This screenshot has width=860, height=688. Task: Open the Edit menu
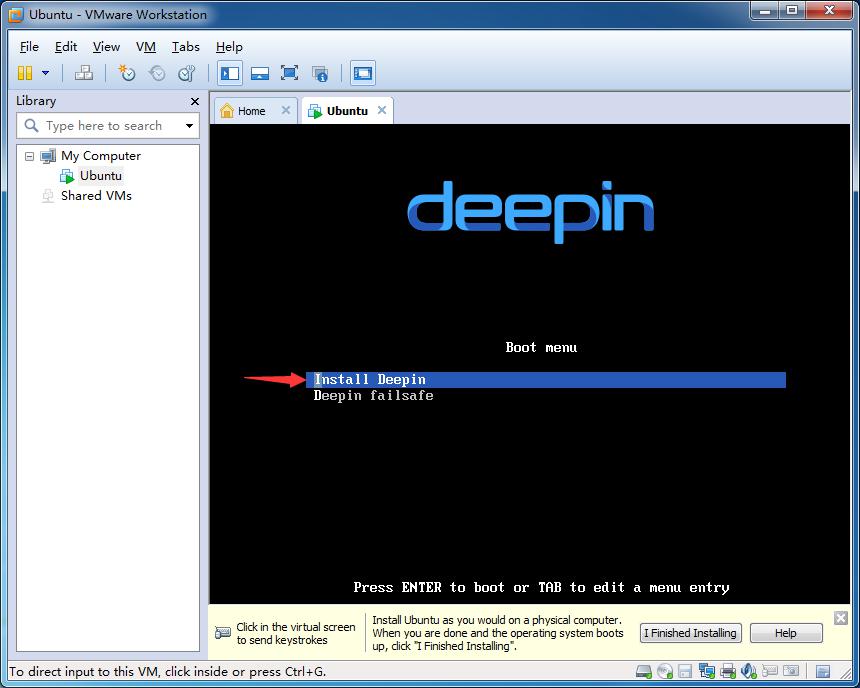click(x=66, y=47)
